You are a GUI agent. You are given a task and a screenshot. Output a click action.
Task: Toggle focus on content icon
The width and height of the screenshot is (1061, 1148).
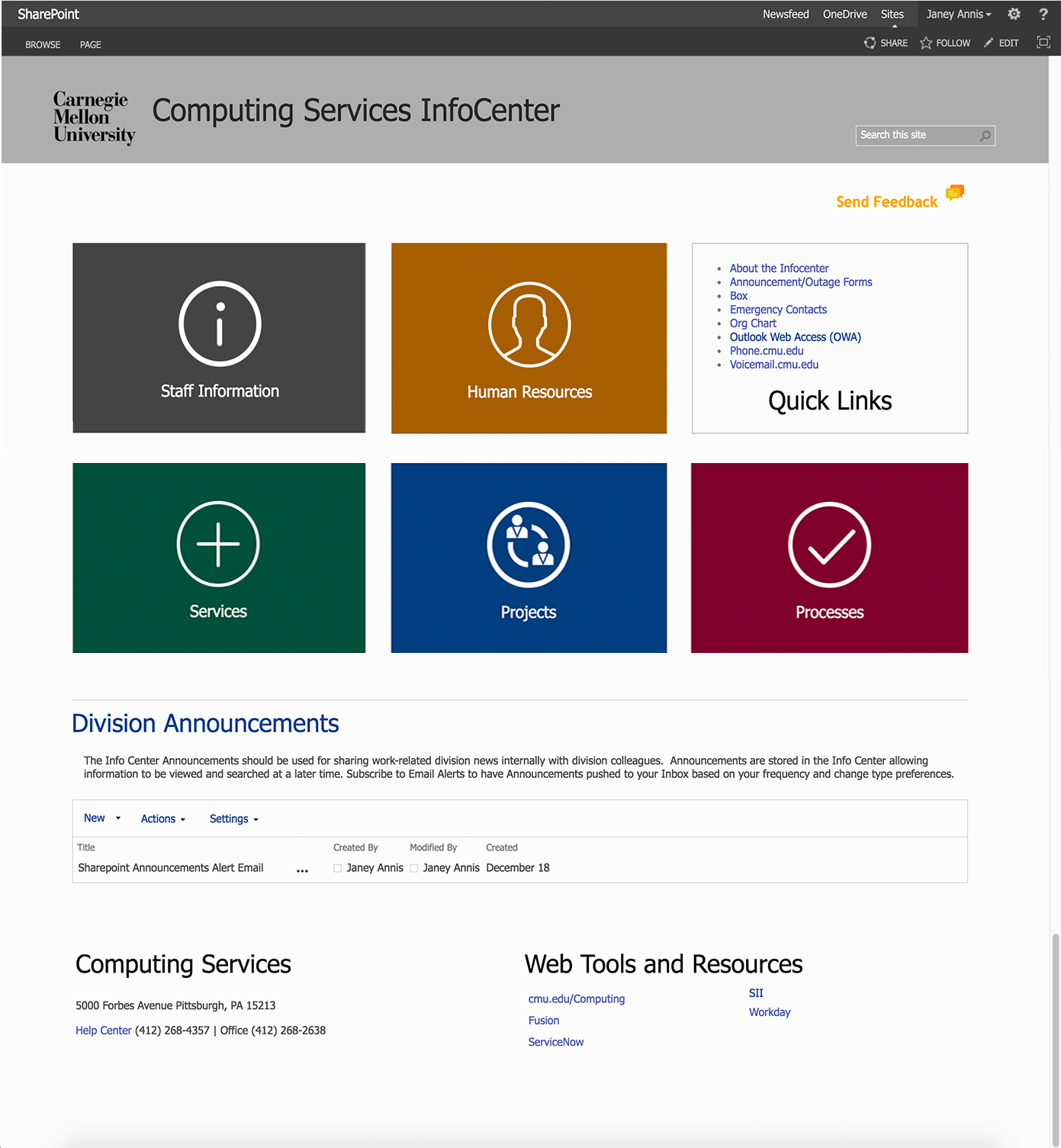point(1043,42)
